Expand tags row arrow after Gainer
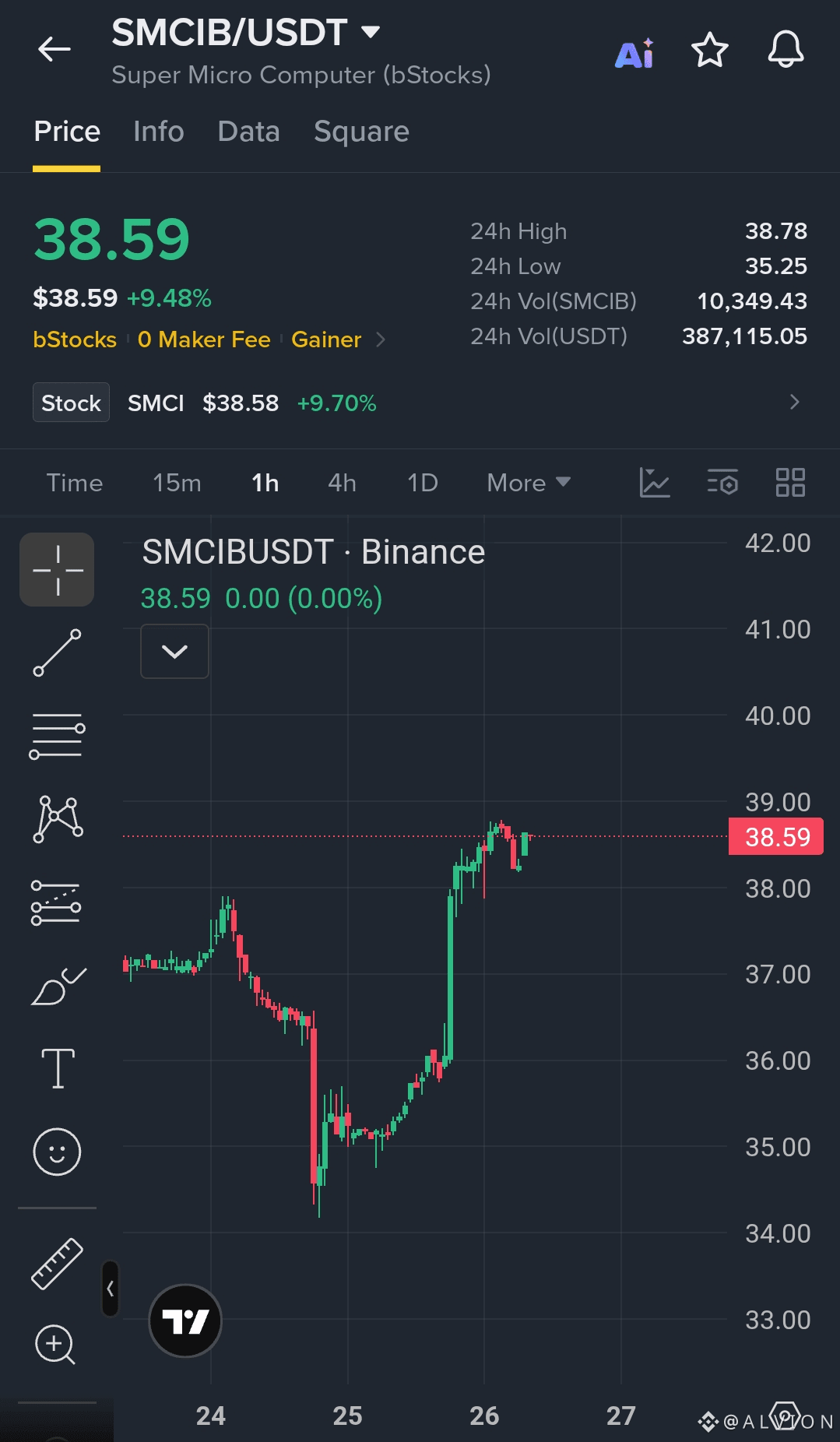This screenshot has height=1442, width=840. 381,339
